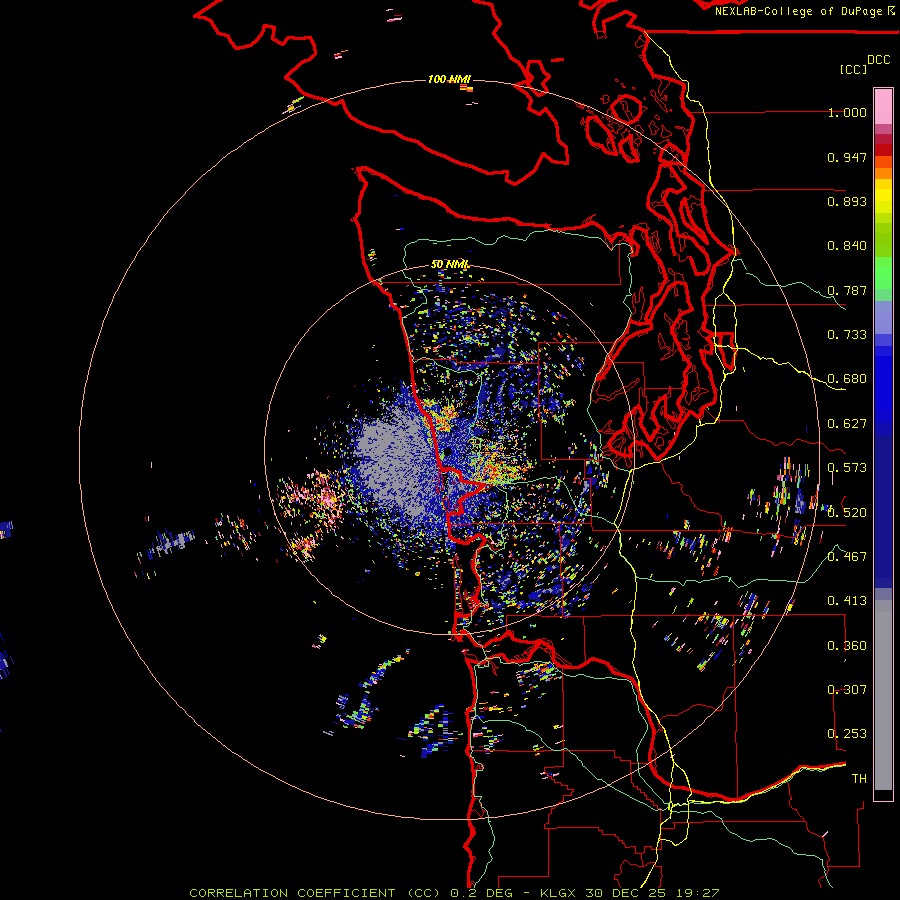The image size is (900, 900).
Task: Click the pink swatch at the color bar's top
Action: (883, 106)
